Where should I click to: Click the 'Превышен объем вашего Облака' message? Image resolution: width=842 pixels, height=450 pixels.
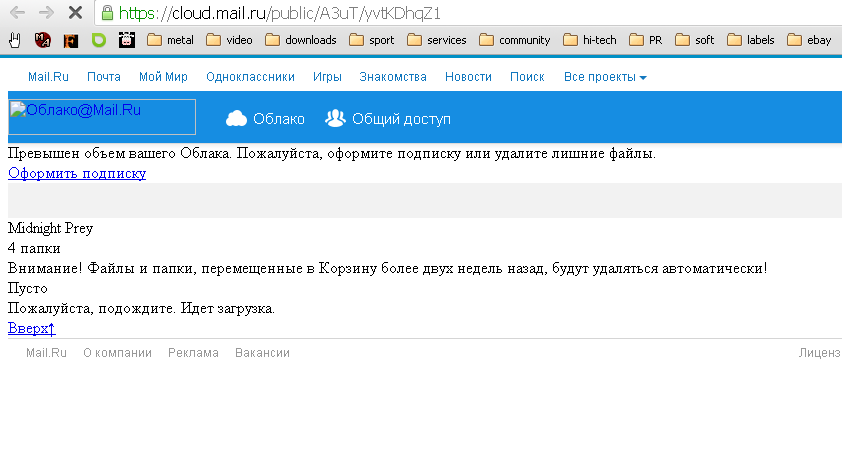[332, 154]
